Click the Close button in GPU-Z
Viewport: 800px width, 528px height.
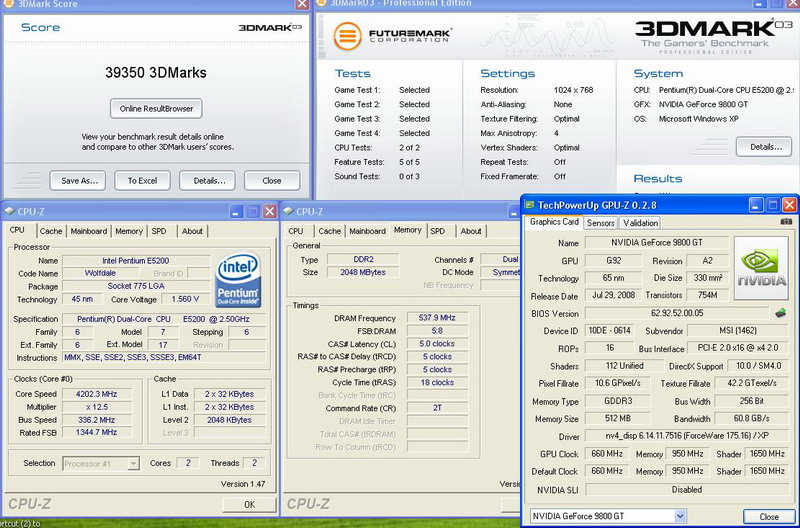pyautogui.click(x=769, y=516)
